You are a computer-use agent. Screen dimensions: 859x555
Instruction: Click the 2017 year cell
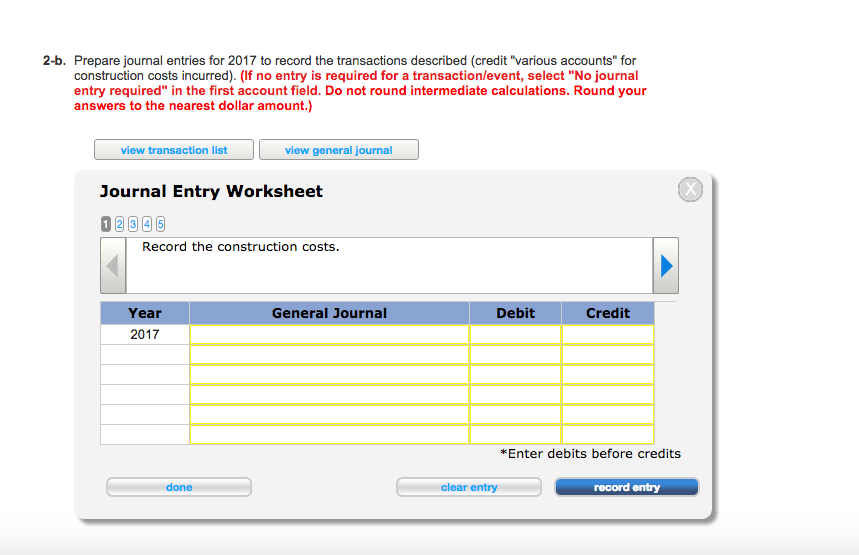pyautogui.click(x=145, y=335)
